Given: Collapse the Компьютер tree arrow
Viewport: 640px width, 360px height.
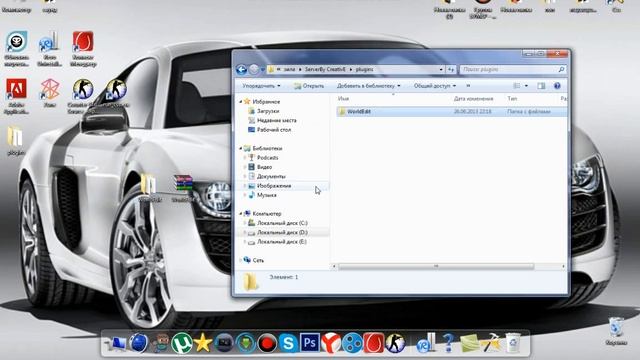Looking at the screenshot, I should 240,213.
